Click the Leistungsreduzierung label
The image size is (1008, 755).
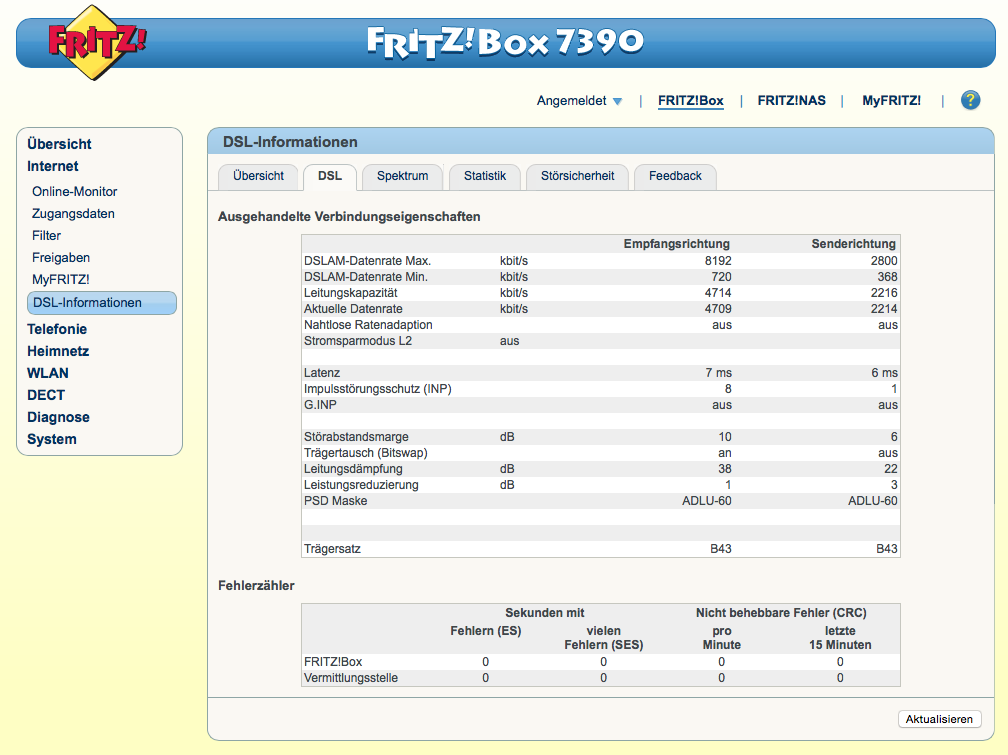361,485
